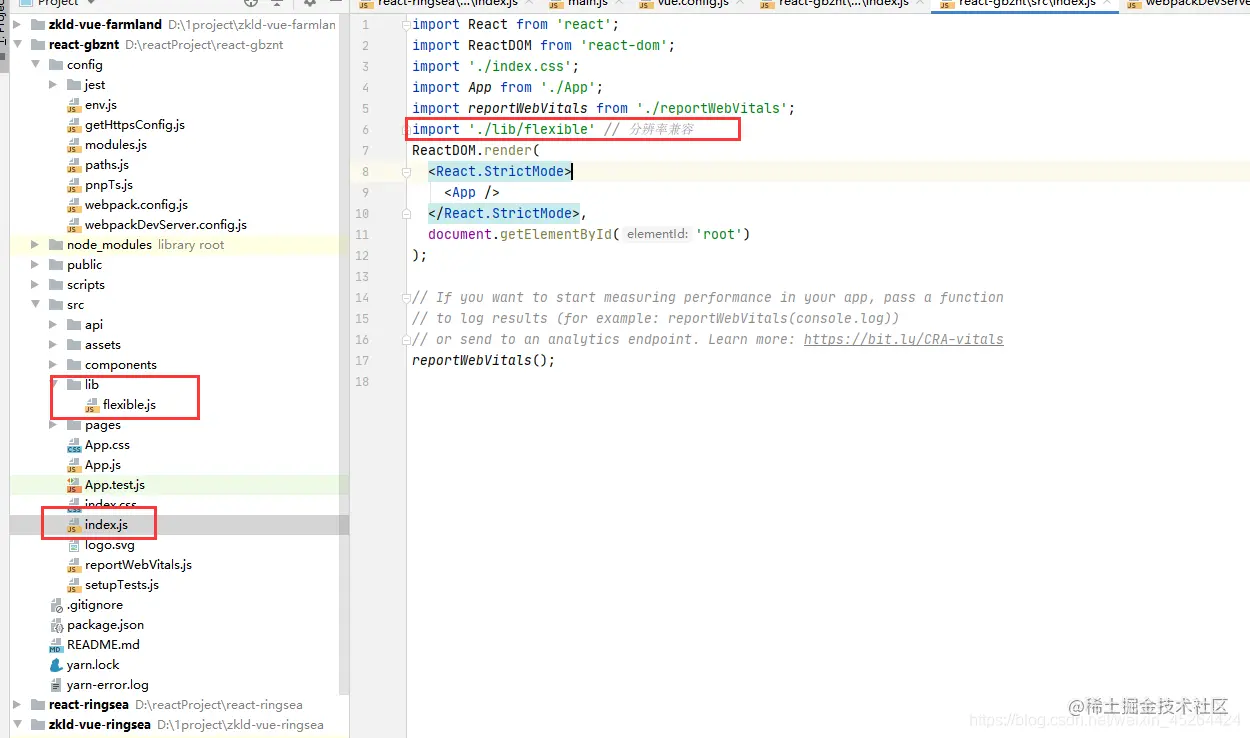
Task: Click the folder icon of the lib directory
Action: tap(74, 385)
